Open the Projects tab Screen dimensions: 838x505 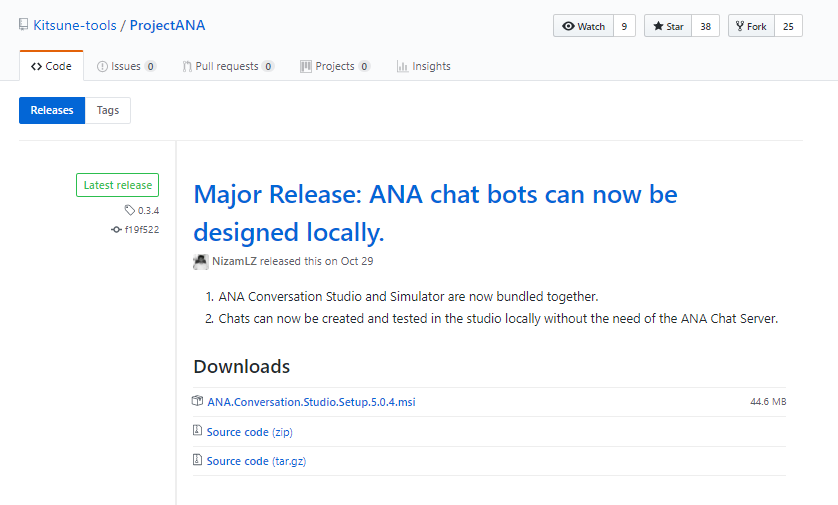coord(335,66)
